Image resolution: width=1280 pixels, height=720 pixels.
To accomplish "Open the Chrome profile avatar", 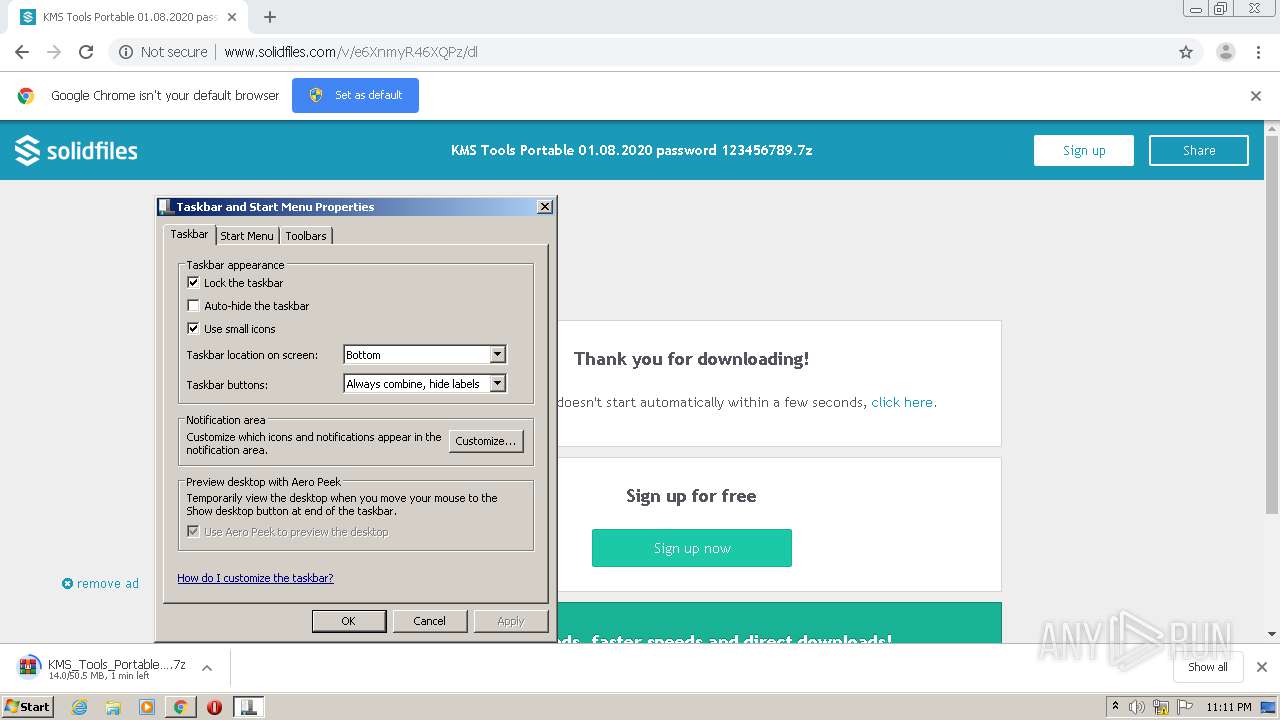I will pos(1226,52).
